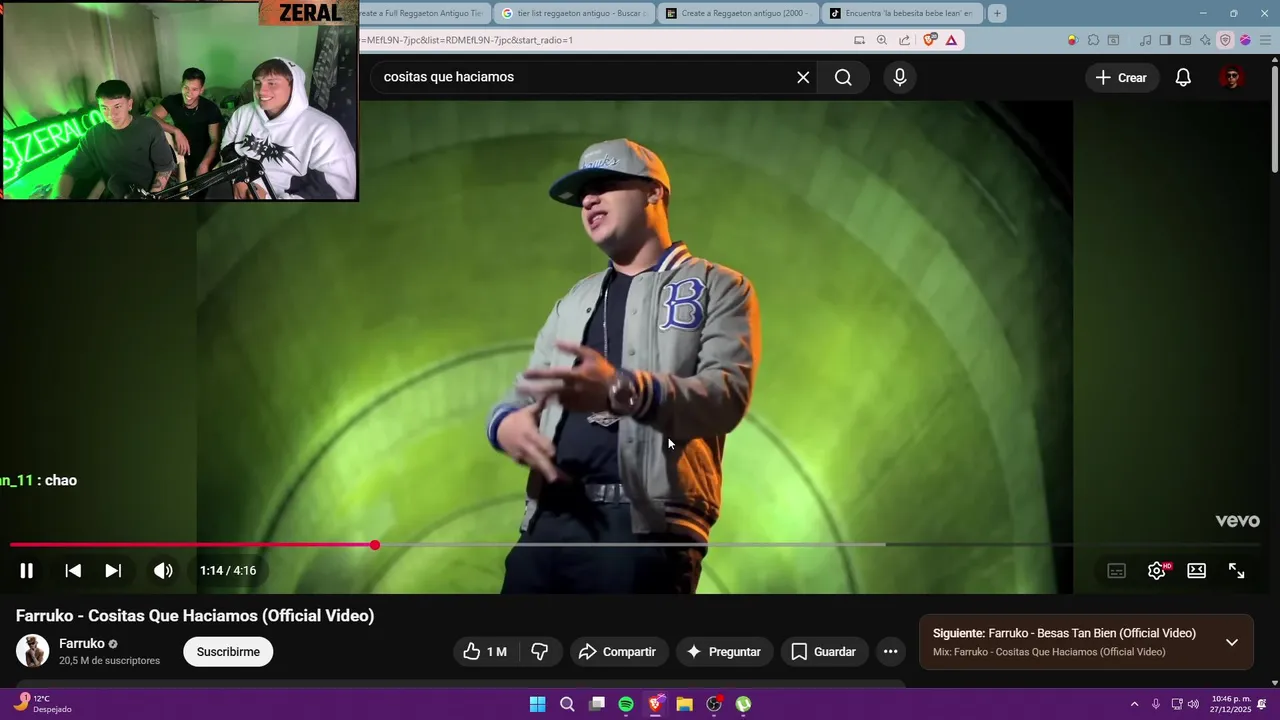Open the tab search icon in toolbar
This screenshot has width=1280, height=720.
tap(1113, 40)
